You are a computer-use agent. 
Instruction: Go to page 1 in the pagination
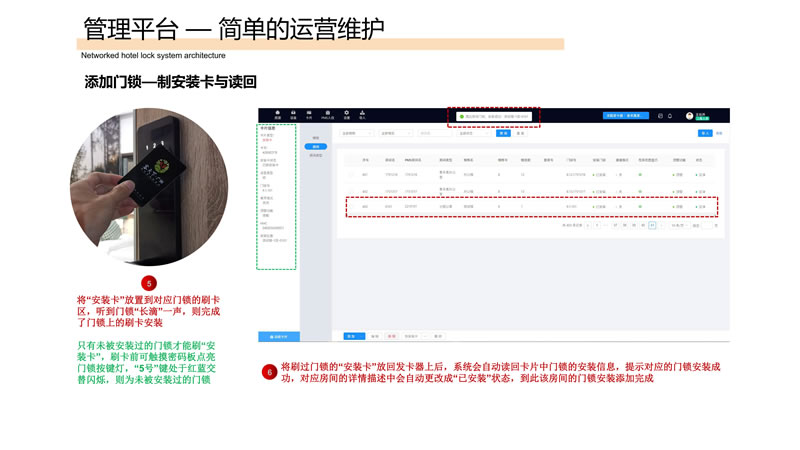597,225
